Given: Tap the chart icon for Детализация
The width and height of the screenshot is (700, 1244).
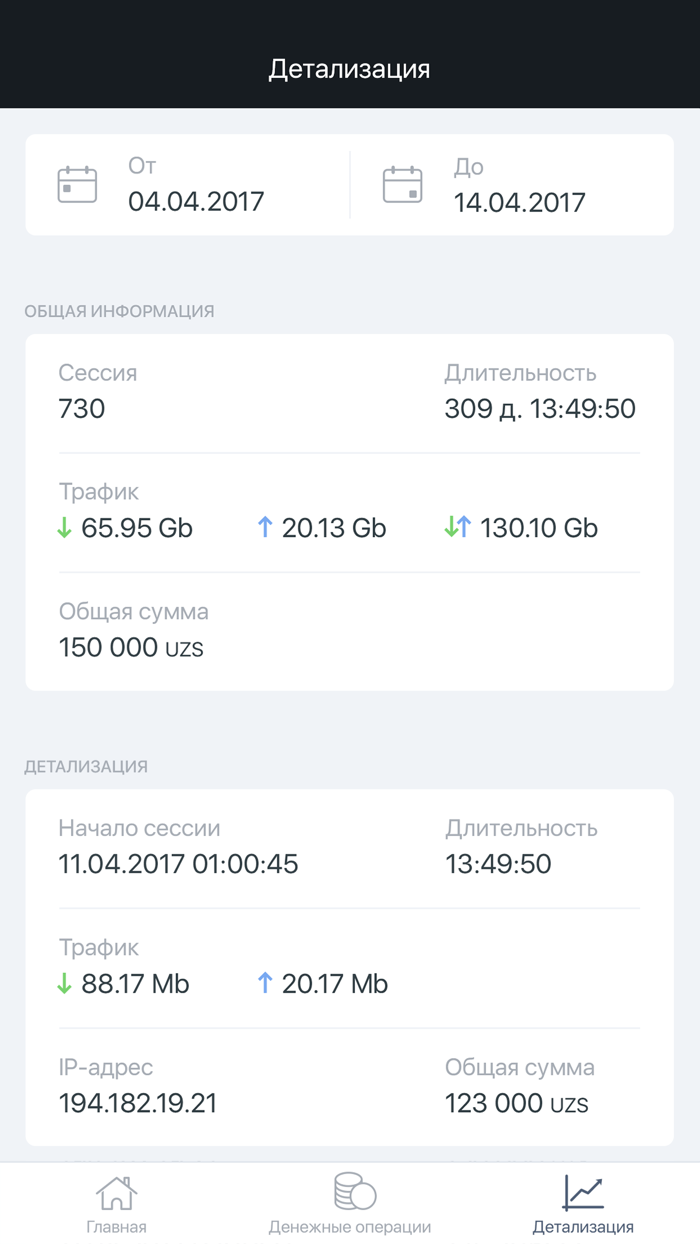Looking at the screenshot, I should coord(583,1192).
